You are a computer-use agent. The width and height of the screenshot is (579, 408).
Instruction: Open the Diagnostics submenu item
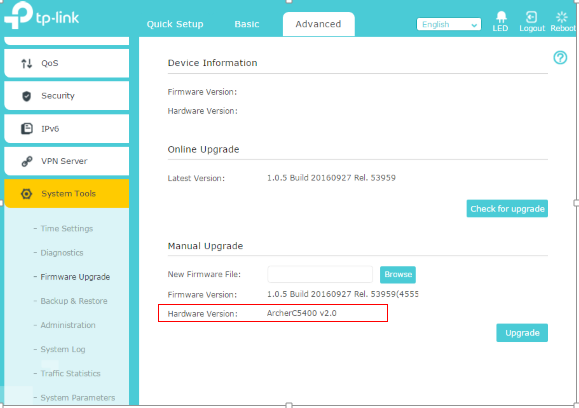62,253
